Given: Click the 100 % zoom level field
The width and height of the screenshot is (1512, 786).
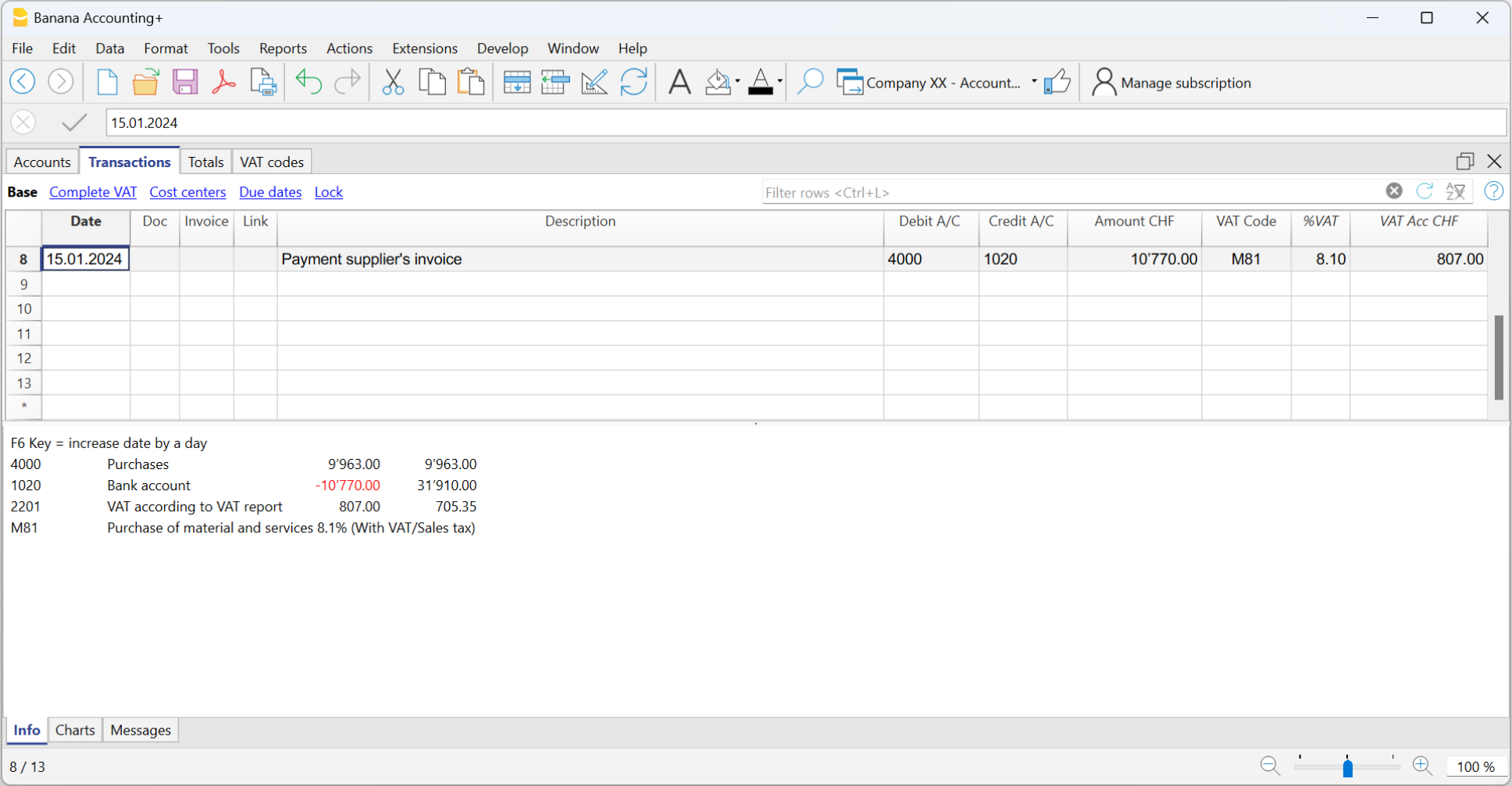Looking at the screenshot, I should (1475, 766).
